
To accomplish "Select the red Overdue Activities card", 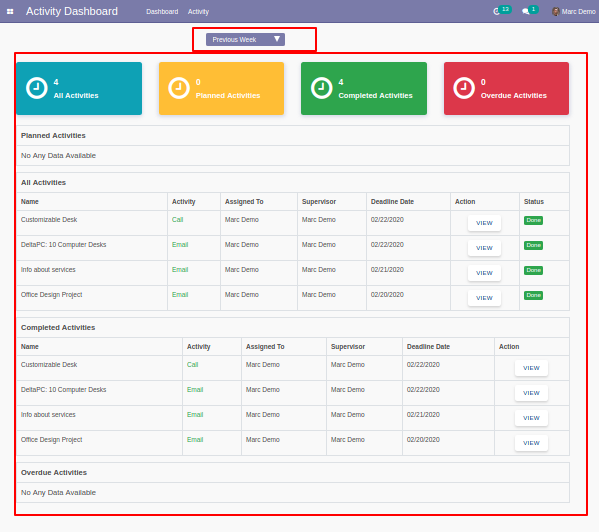I will pos(506,89).
